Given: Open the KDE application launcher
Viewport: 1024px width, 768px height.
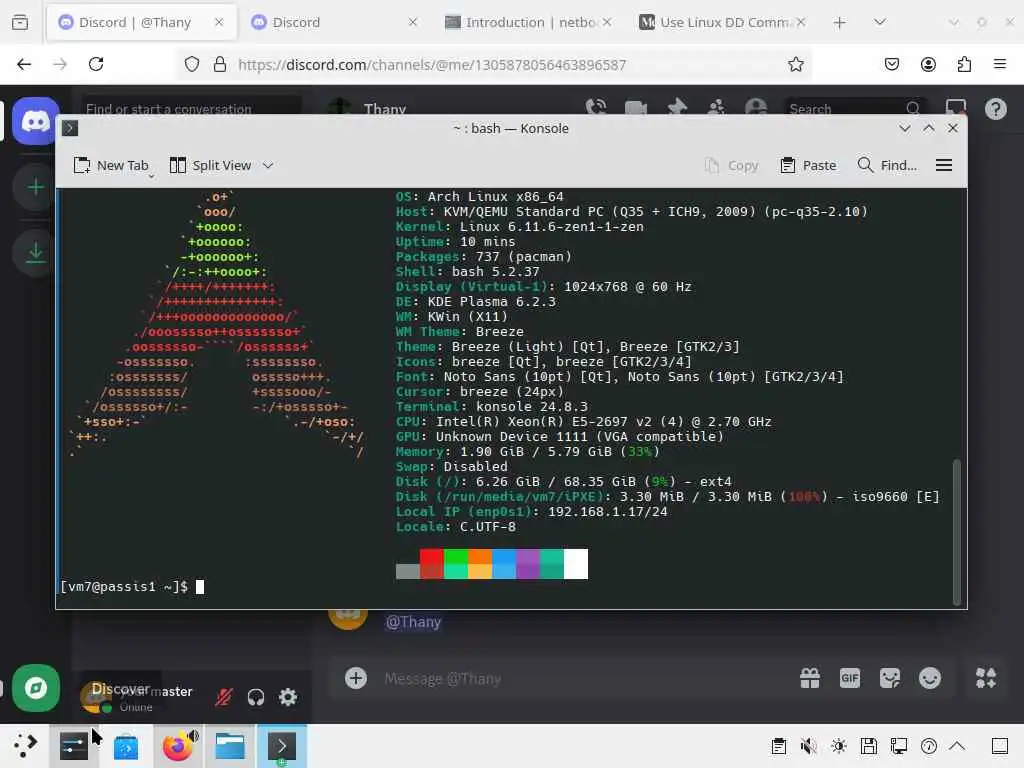Looking at the screenshot, I should (25, 746).
